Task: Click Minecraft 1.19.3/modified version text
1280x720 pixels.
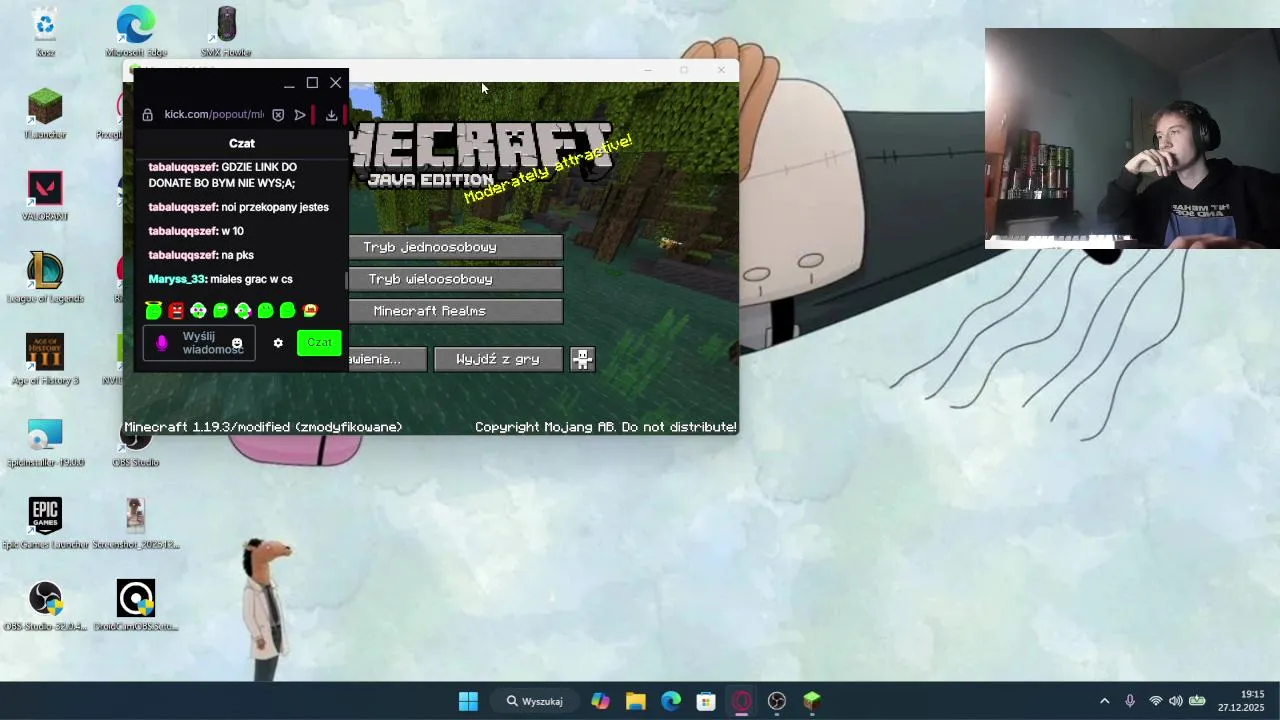Action: [263, 427]
